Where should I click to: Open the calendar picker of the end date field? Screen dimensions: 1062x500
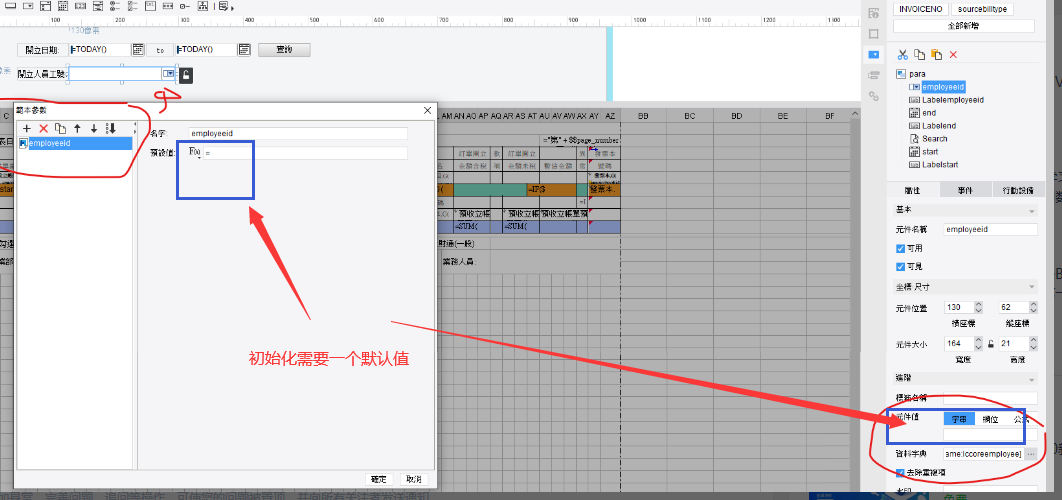[245, 49]
